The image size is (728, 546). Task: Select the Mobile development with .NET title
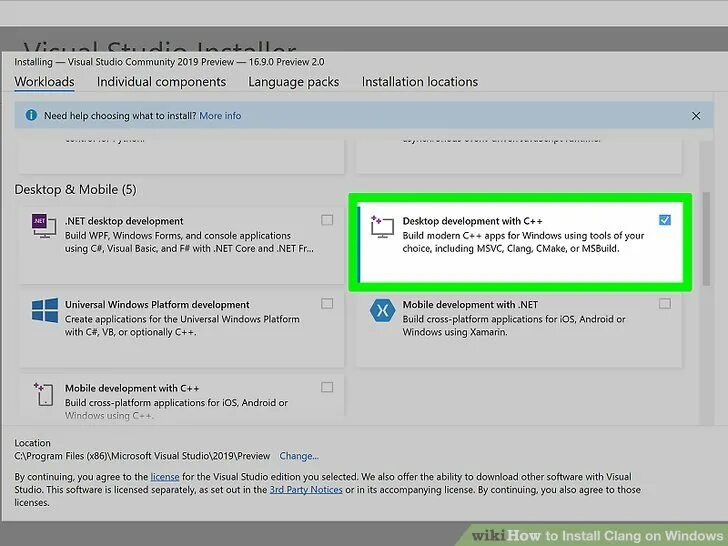[470, 305]
